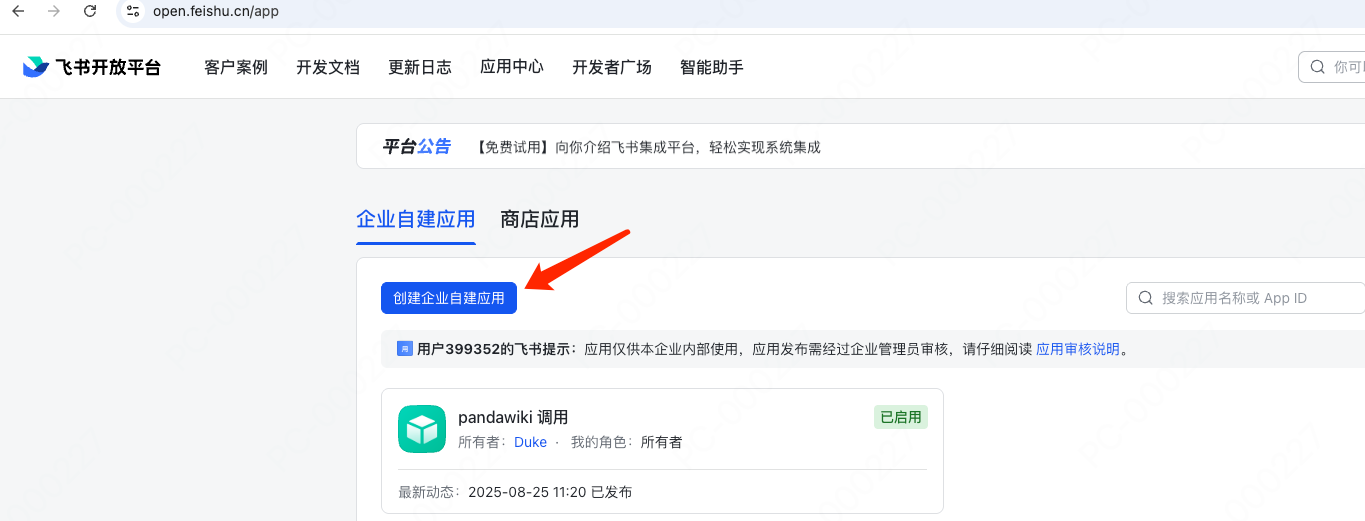The image size is (1365, 521).
Task: Switch to the 商店应用 tab
Action: pos(540,219)
